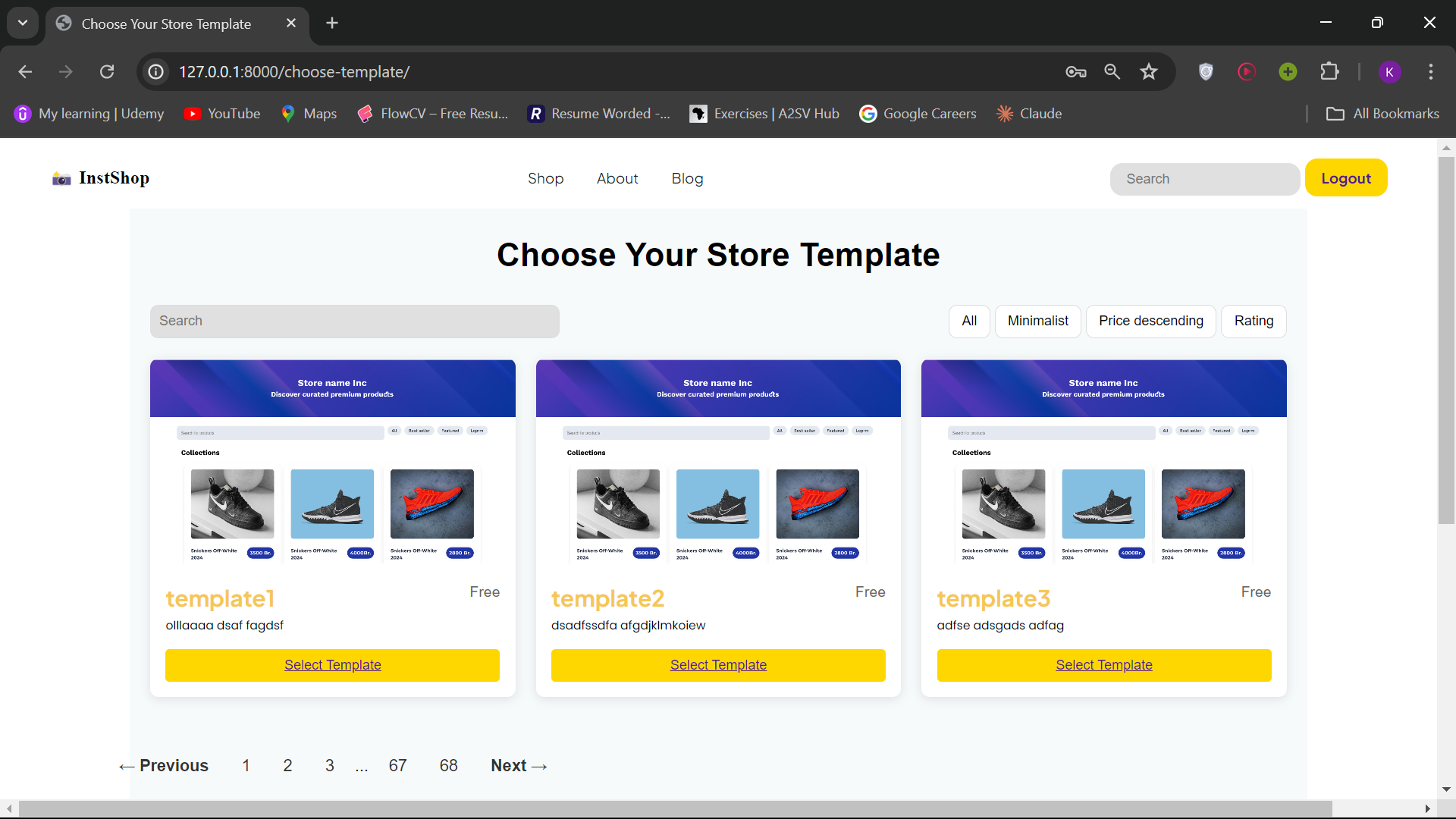Screen dimensions: 1456x819
Task: Select the Minimalist filter toggle
Action: click(x=1038, y=321)
